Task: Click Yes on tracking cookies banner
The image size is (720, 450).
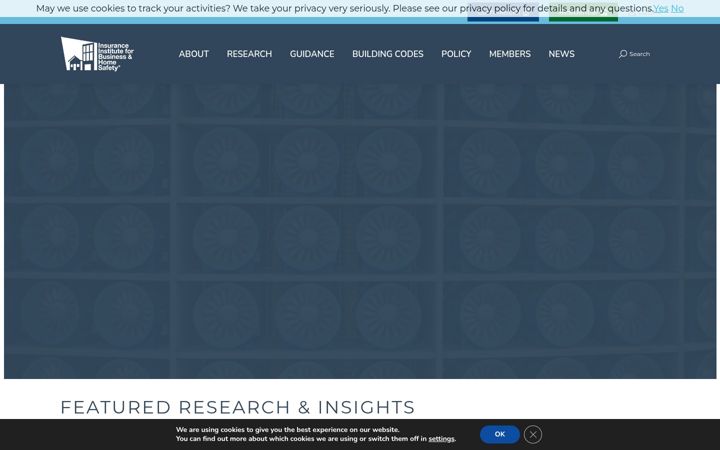Action: coord(661,9)
